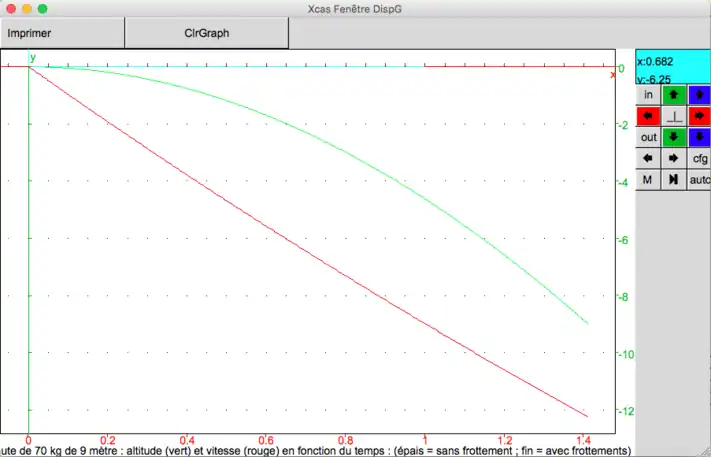
Task: Click the black right arrow button
Action: (674, 158)
